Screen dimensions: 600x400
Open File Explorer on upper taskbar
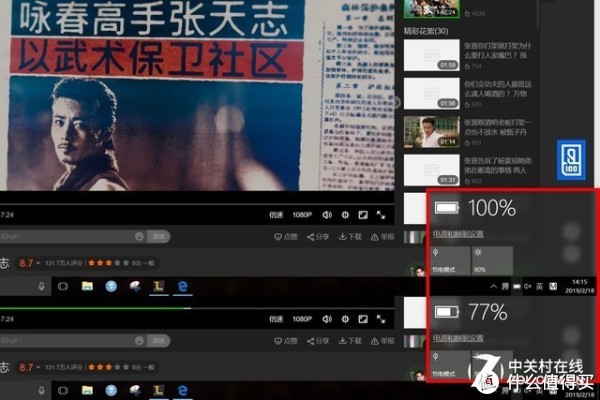[x=87, y=286]
